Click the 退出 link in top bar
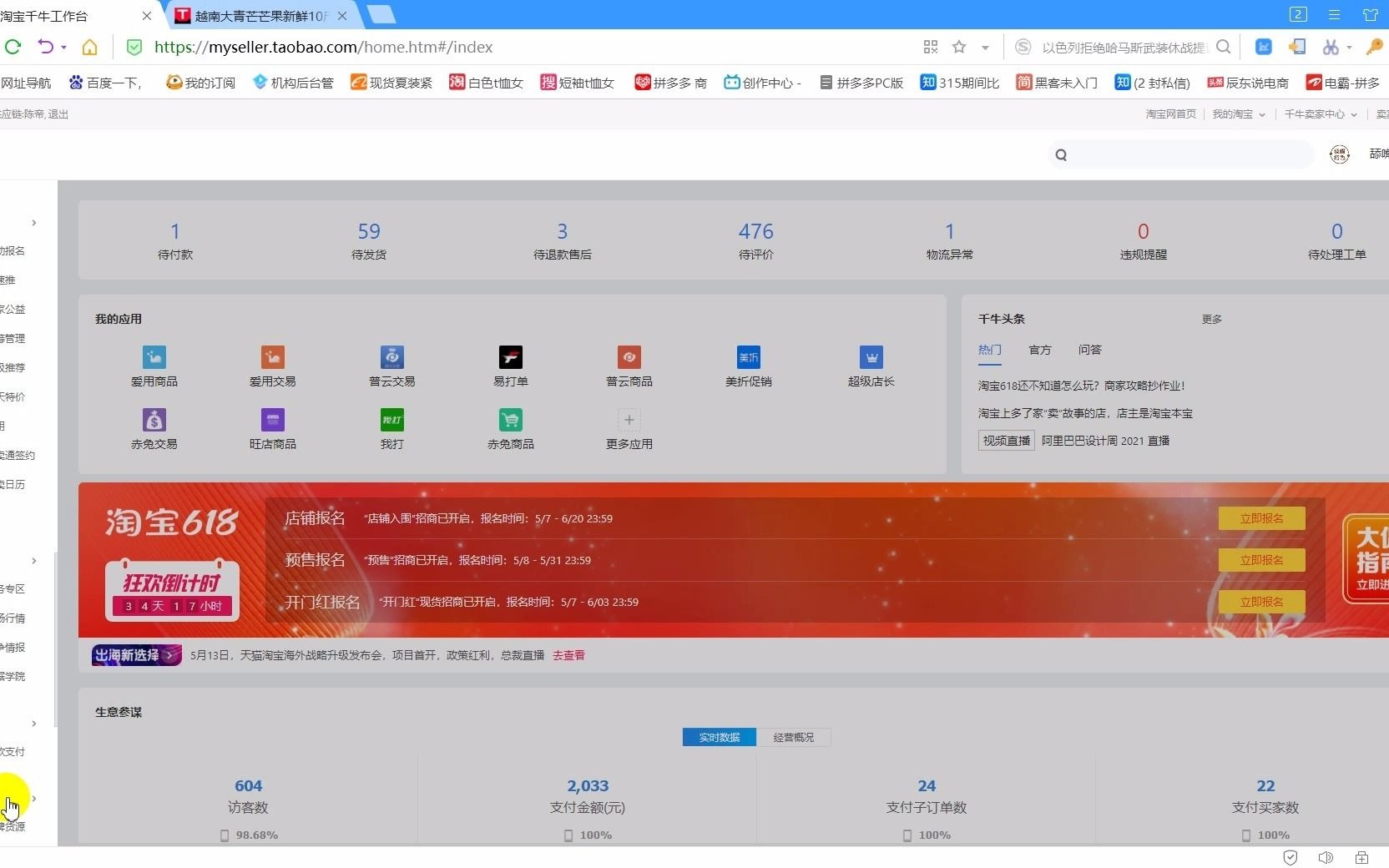The image size is (1389, 868). coord(58,114)
